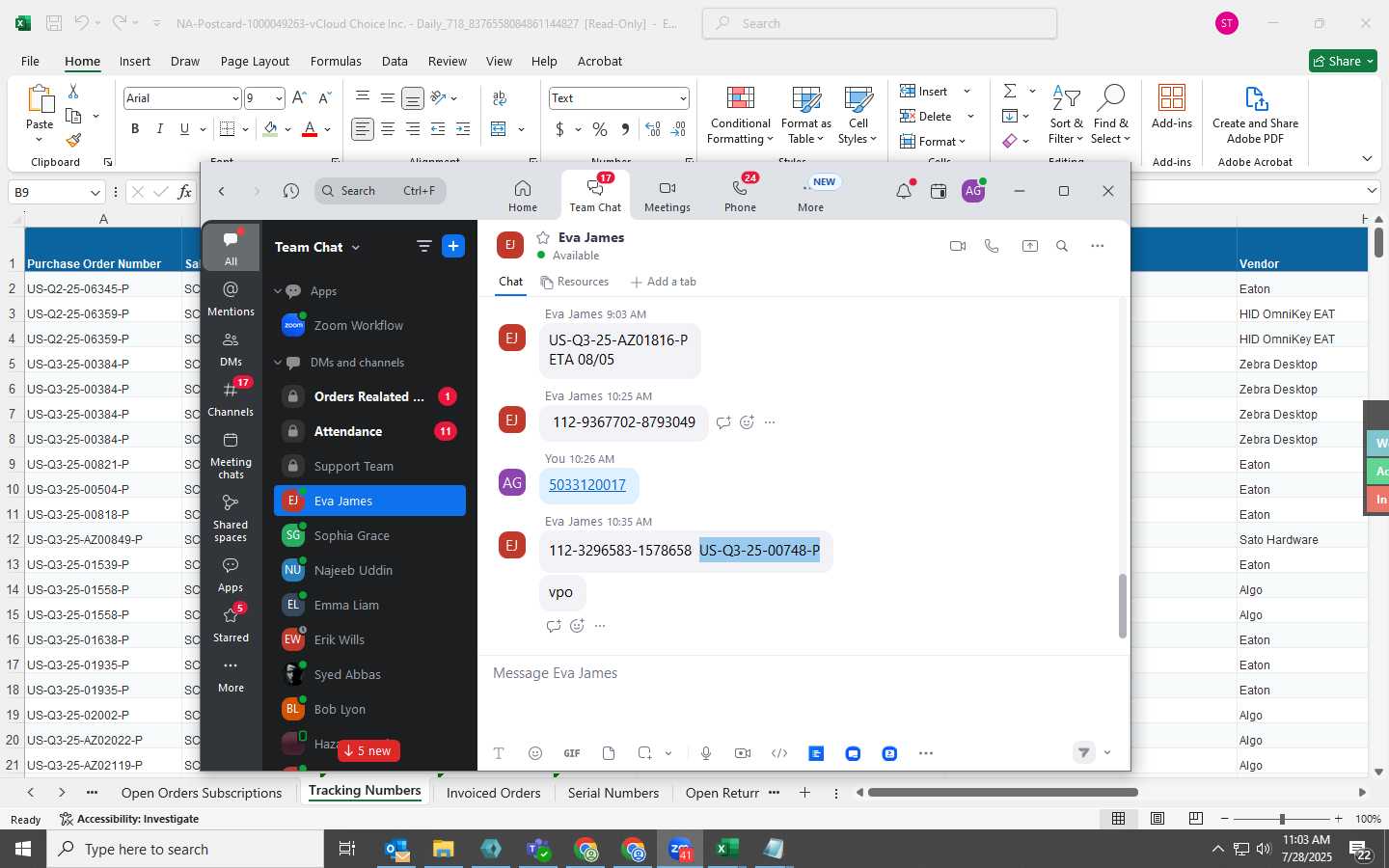Insert code snippet icon

(779, 753)
